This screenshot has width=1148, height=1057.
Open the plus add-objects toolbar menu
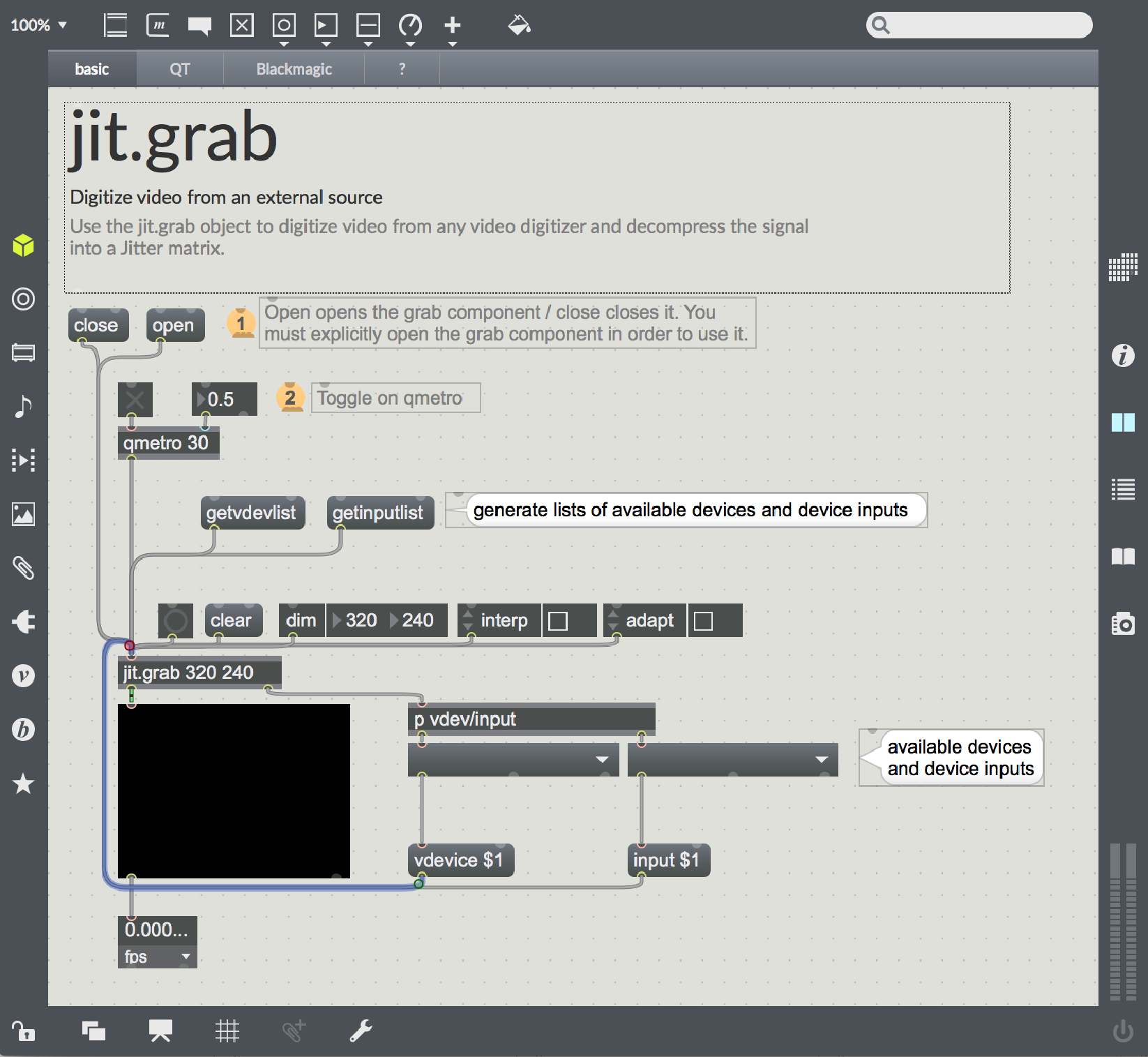coord(453,29)
